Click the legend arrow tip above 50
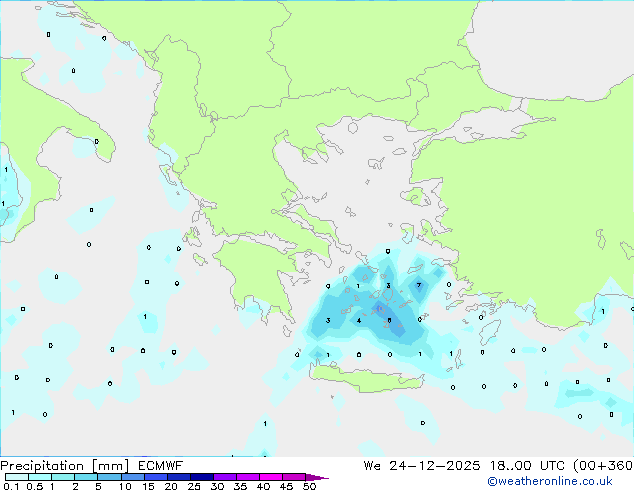Screen dimensions: 634x490 pos(317,477)
